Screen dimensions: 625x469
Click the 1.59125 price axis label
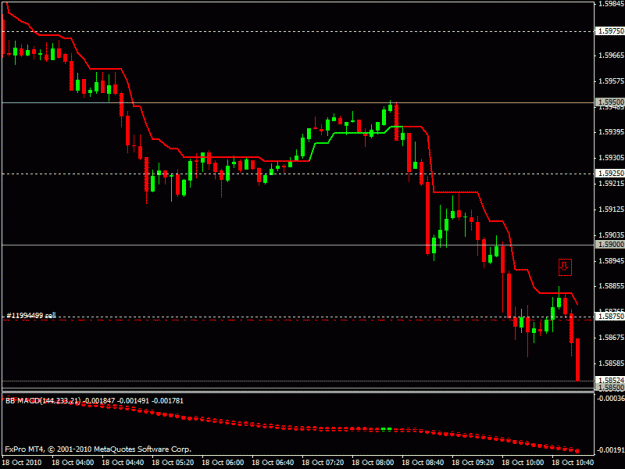click(611, 209)
